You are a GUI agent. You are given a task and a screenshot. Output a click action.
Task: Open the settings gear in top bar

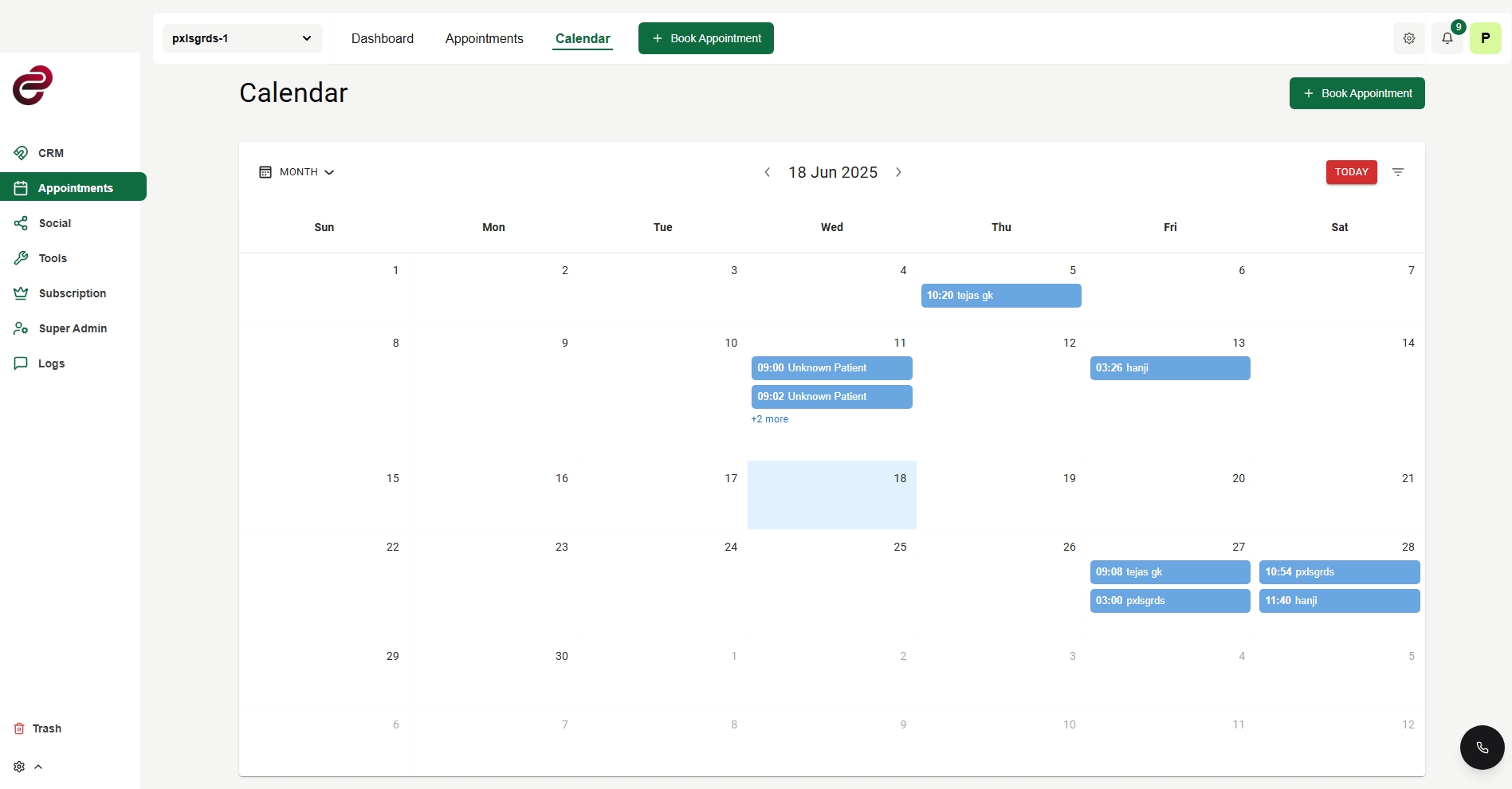tap(1409, 38)
